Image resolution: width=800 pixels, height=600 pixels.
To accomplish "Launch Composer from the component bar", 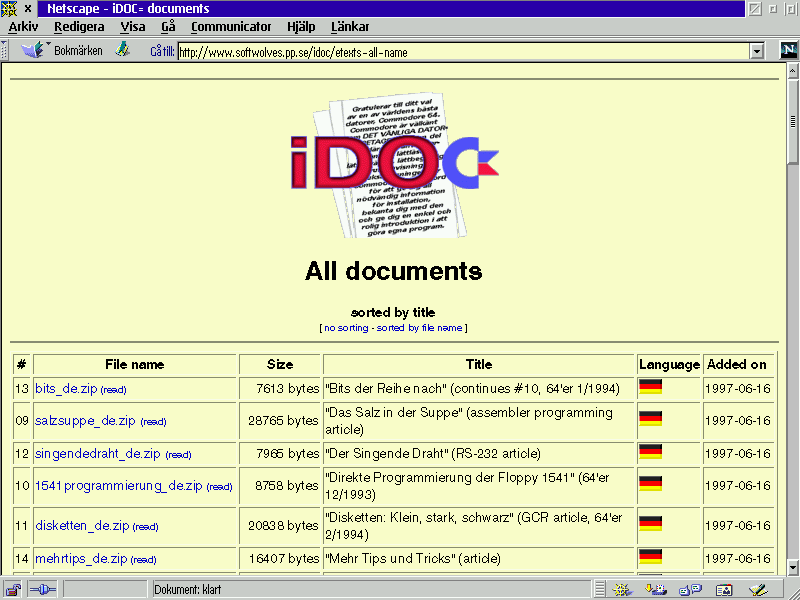I will pyautogui.click(x=757, y=590).
